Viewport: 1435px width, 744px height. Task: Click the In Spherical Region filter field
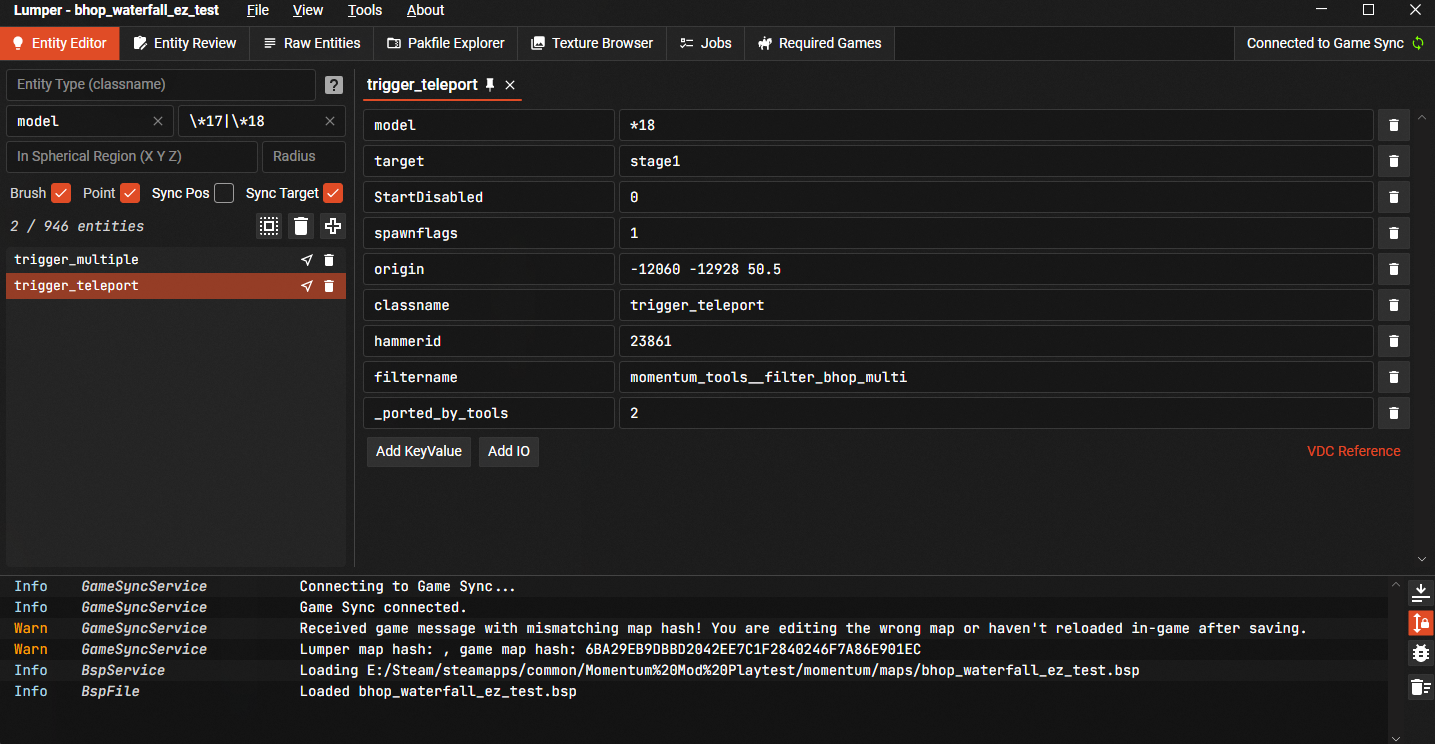pos(132,157)
